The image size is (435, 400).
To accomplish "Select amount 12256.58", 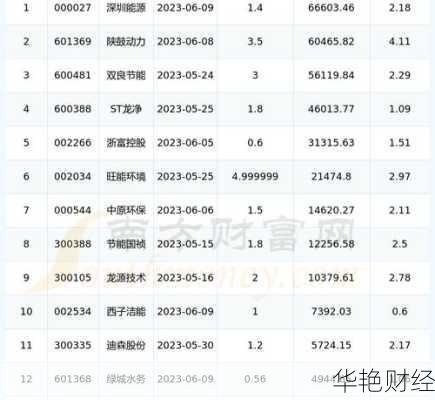I will [331, 244].
